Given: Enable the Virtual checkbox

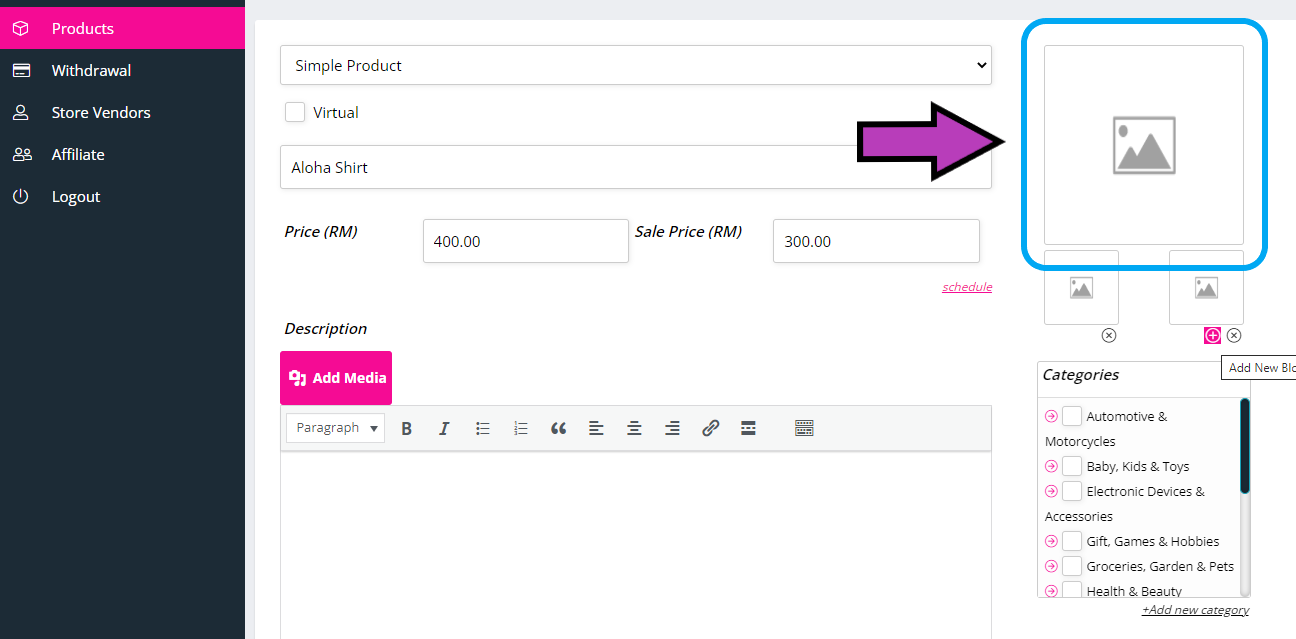Looking at the screenshot, I should click(295, 112).
